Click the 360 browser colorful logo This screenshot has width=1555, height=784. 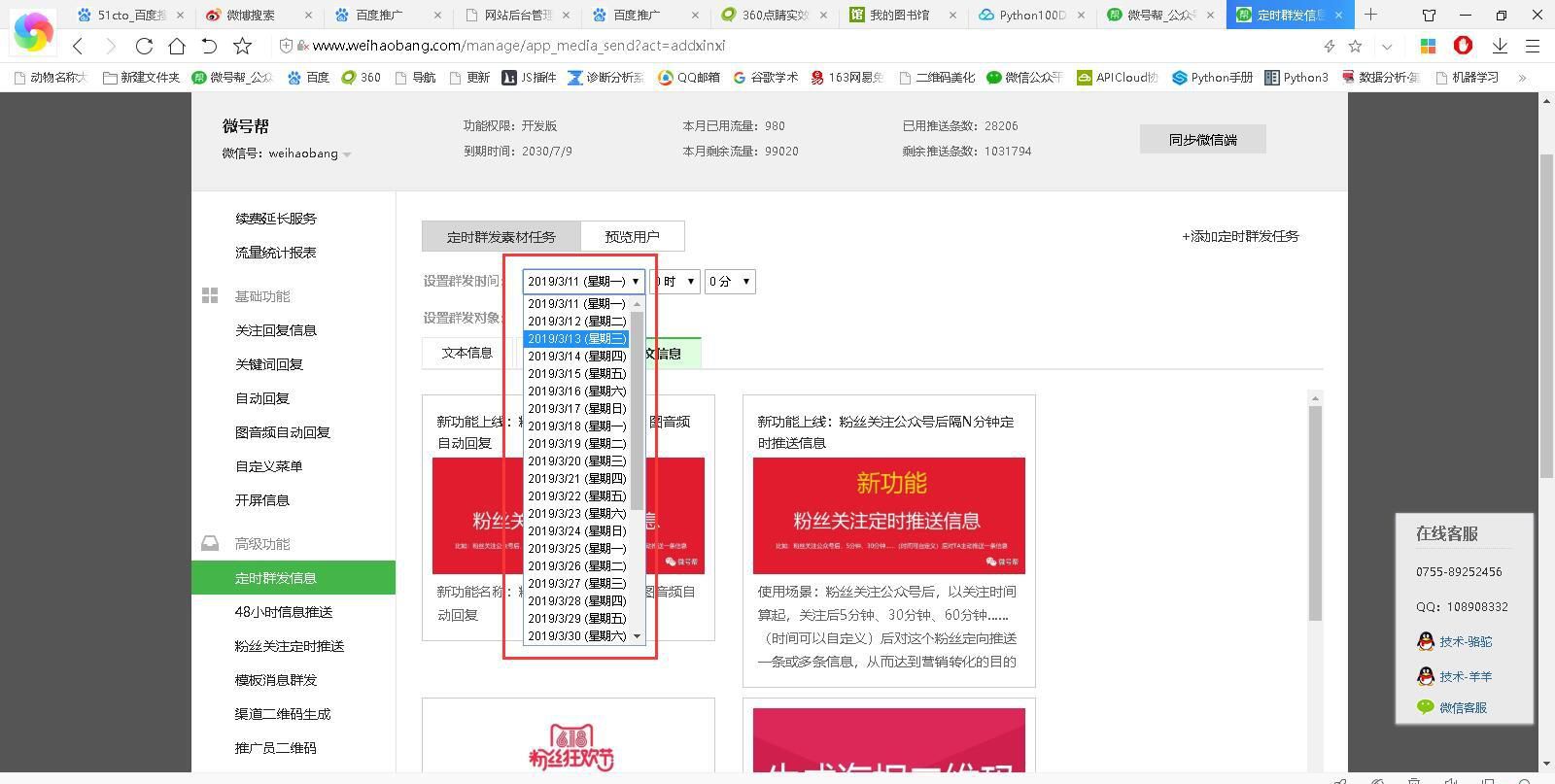[x=33, y=32]
